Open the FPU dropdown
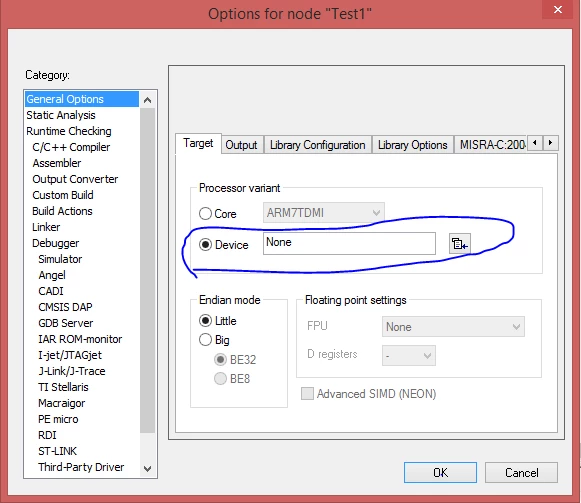The image size is (581, 503). pyautogui.click(x=453, y=327)
